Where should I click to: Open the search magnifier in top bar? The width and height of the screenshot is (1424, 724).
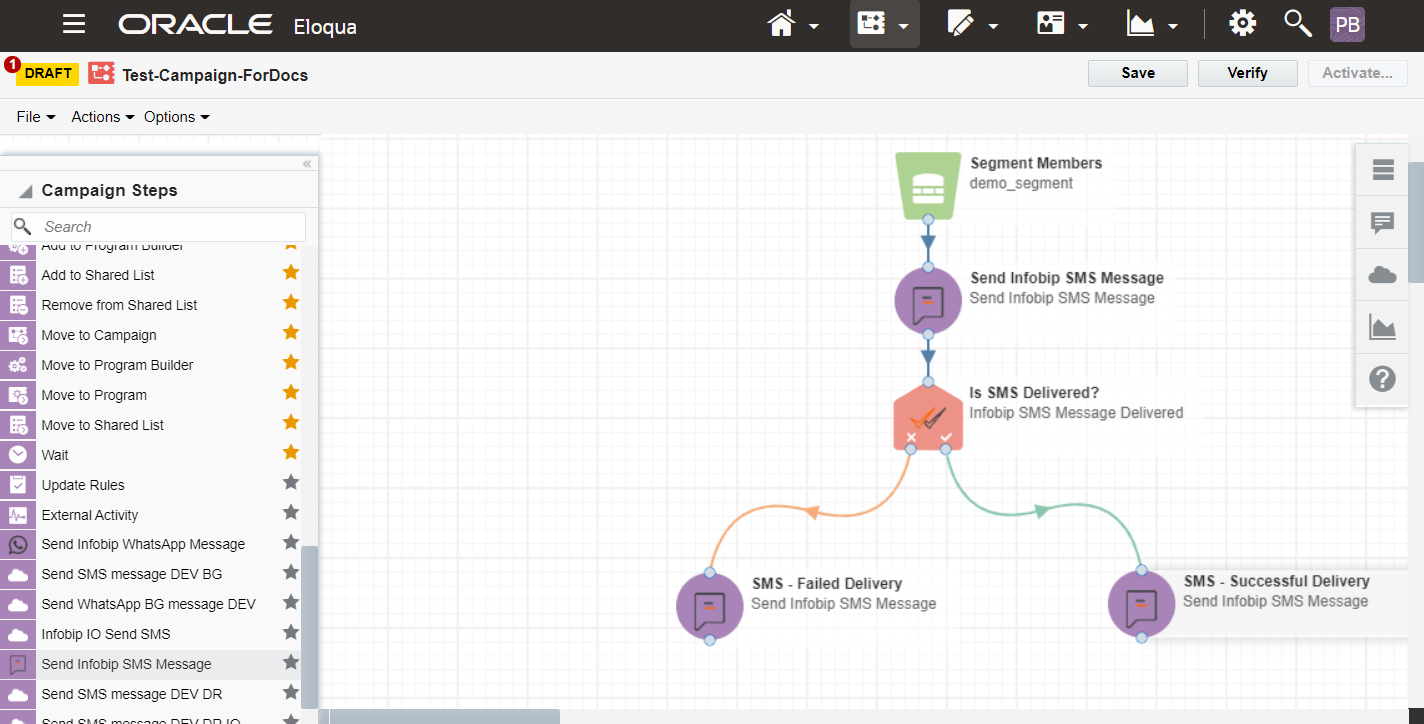(x=1297, y=24)
